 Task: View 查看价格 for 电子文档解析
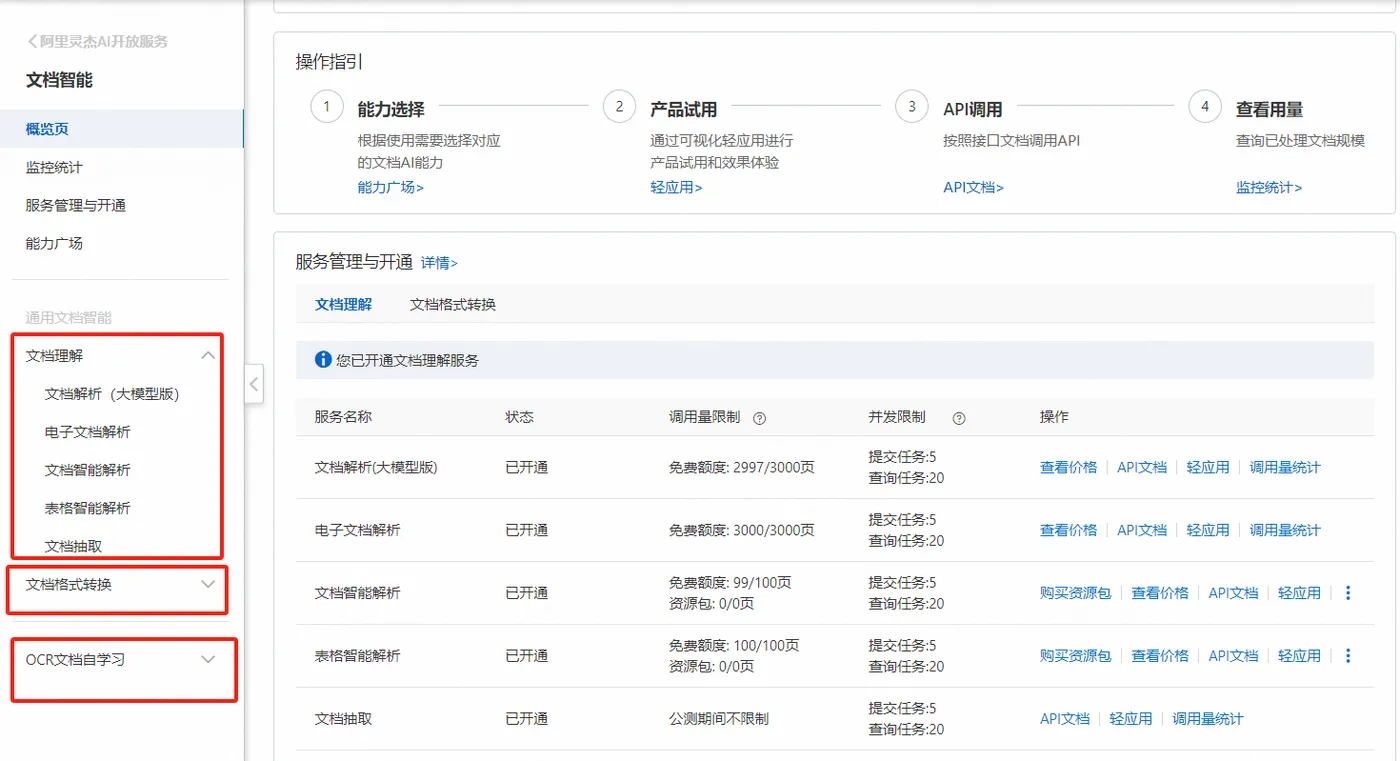pos(1069,530)
